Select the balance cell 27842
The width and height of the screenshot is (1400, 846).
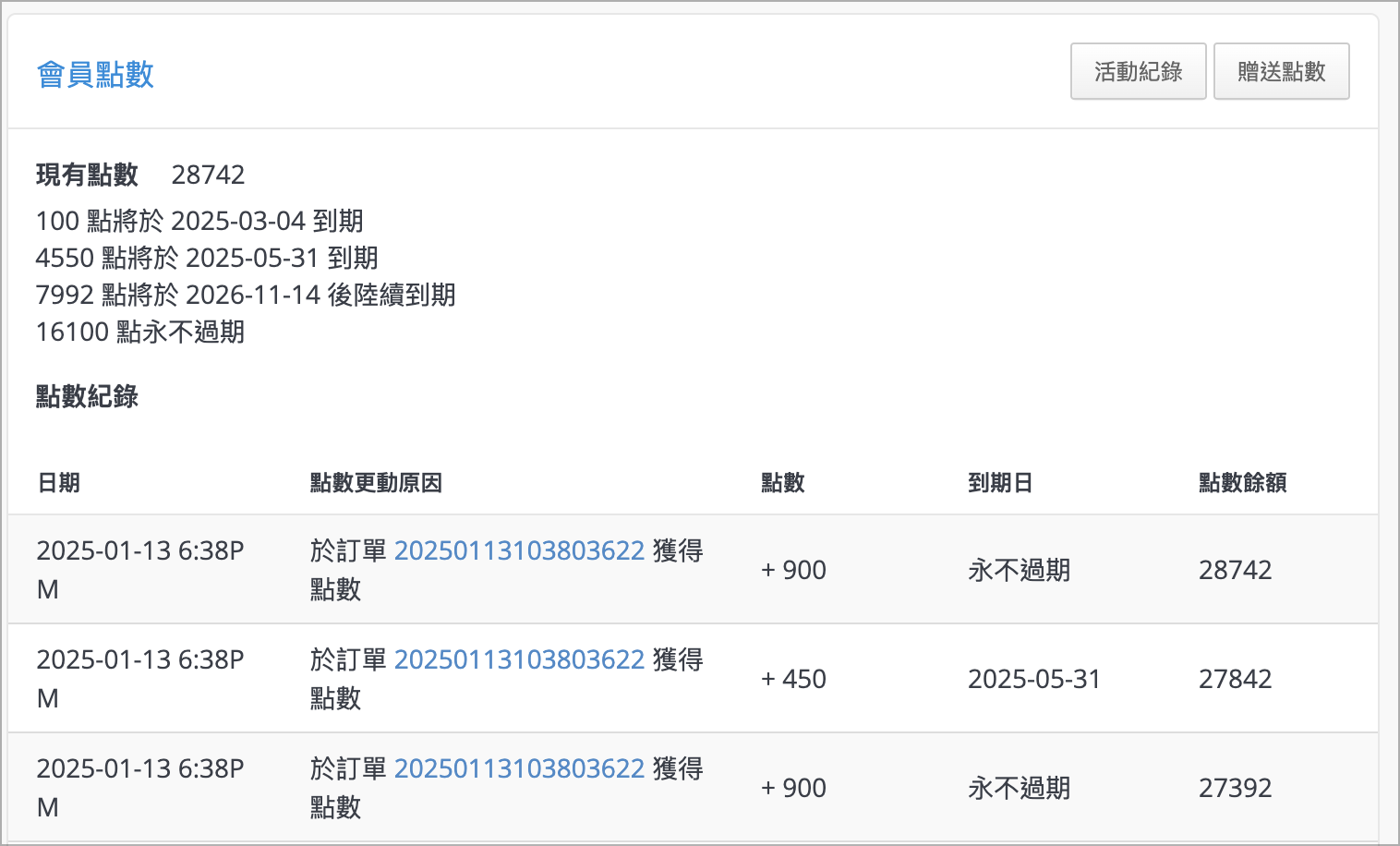pyautogui.click(x=1235, y=679)
